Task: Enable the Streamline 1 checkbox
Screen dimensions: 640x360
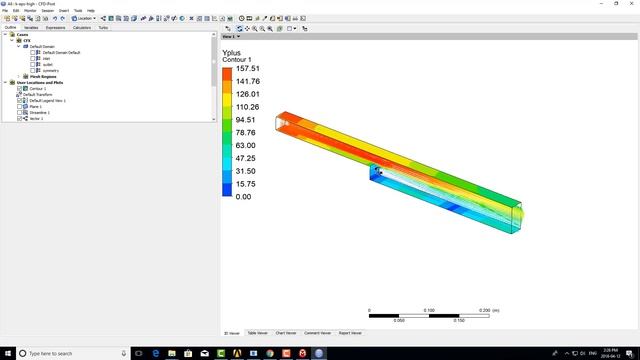Action: (19, 112)
